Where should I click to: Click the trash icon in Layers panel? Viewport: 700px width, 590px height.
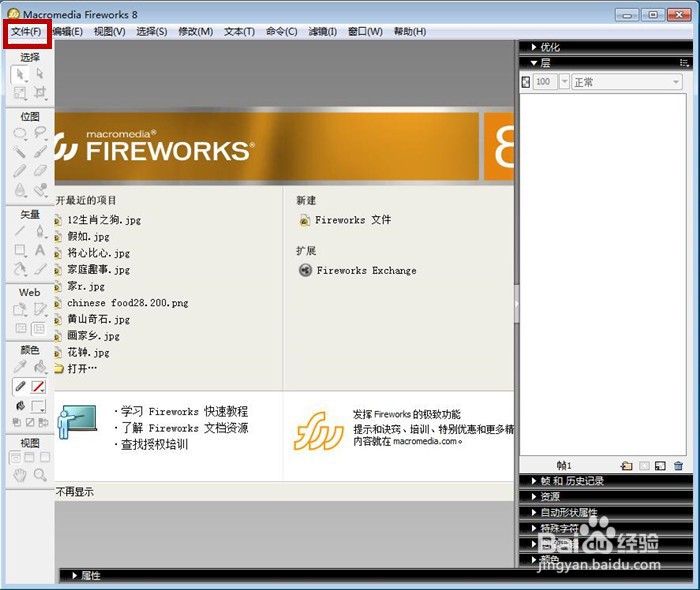[679, 466]
